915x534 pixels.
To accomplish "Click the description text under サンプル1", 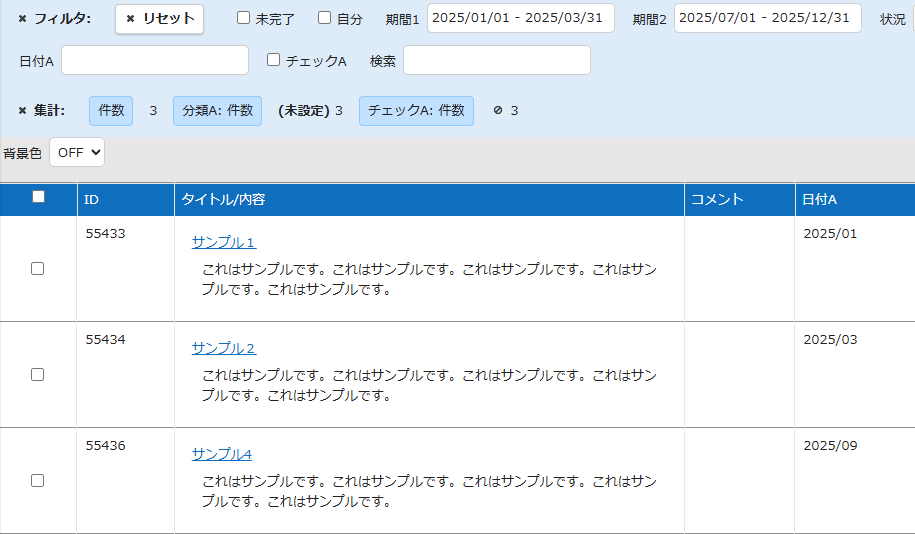I will 429,279.
